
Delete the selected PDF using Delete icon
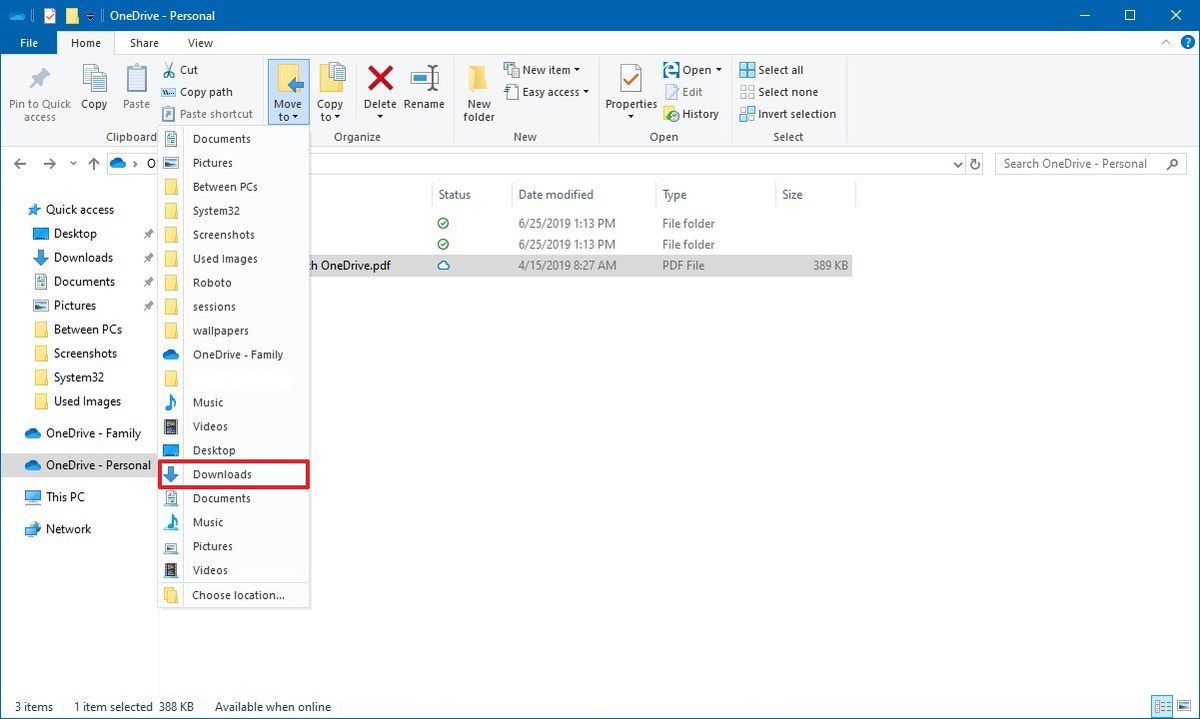coord(380,90)
